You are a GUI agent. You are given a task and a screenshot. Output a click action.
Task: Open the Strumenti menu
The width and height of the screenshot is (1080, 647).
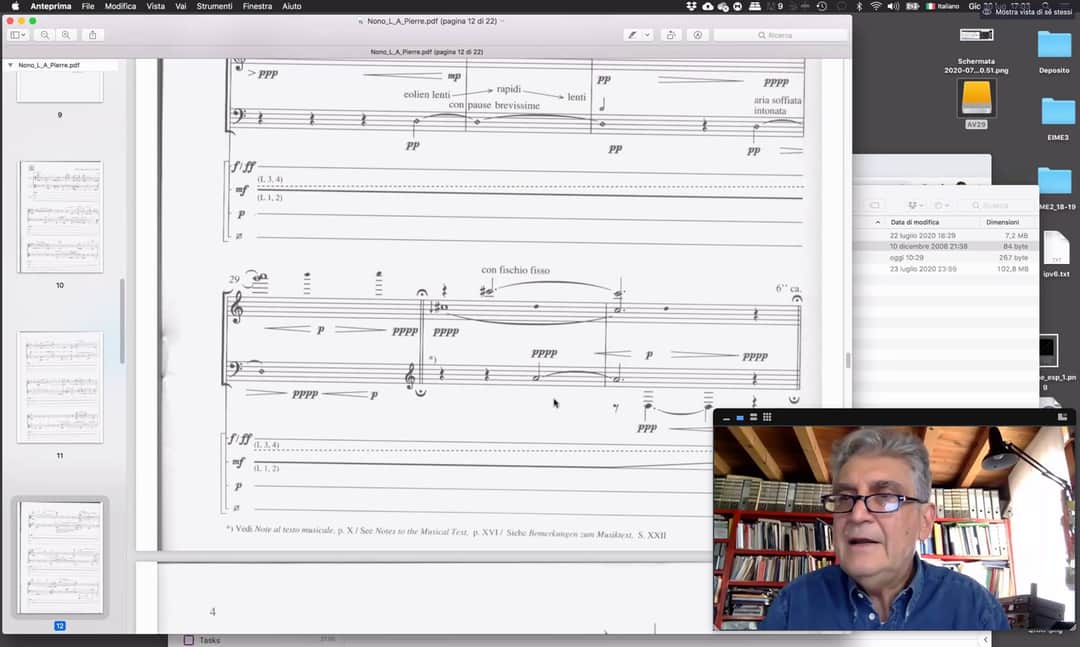(214, 6)
